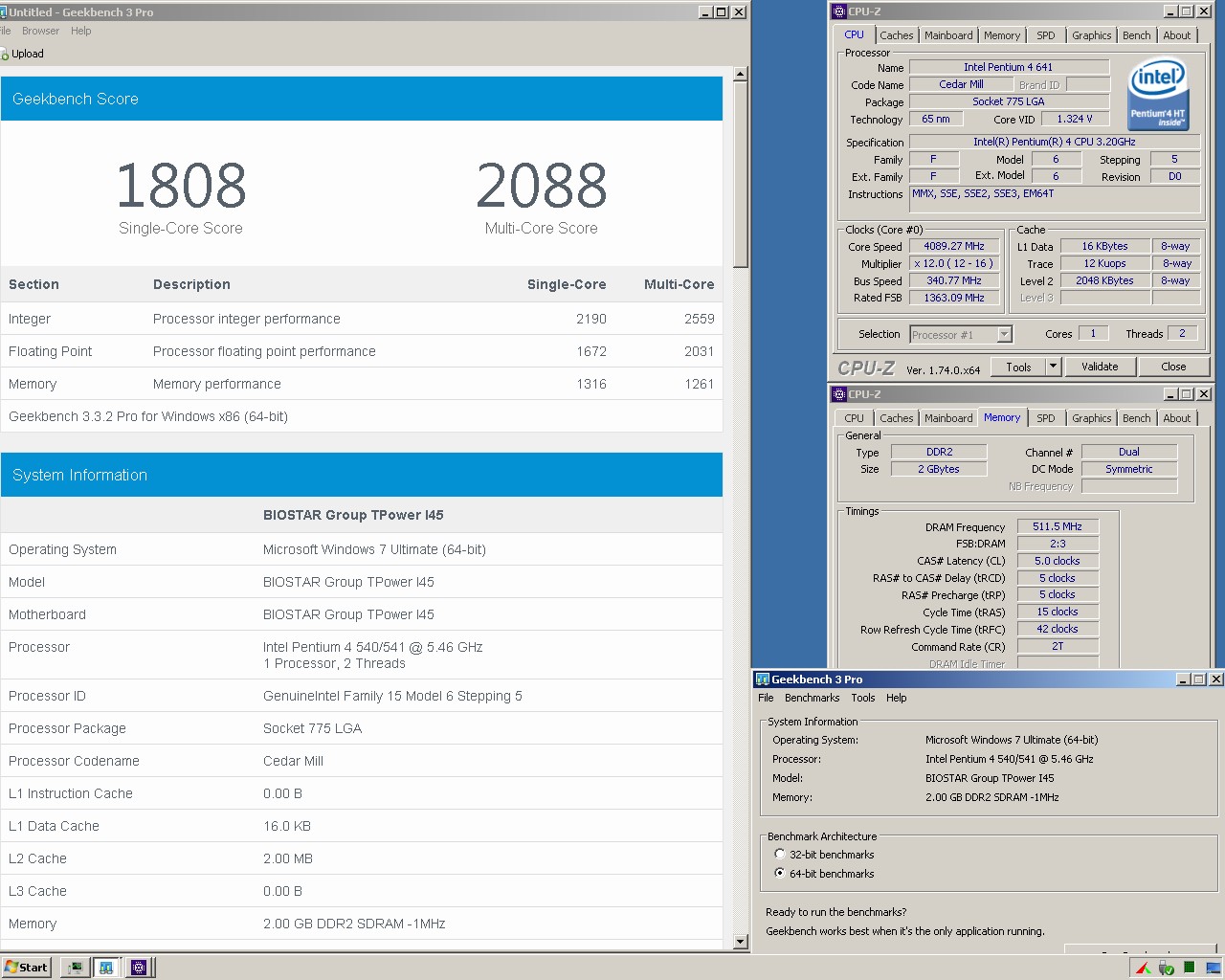Click the Integer row single-core value 2190

coord(591,319)
